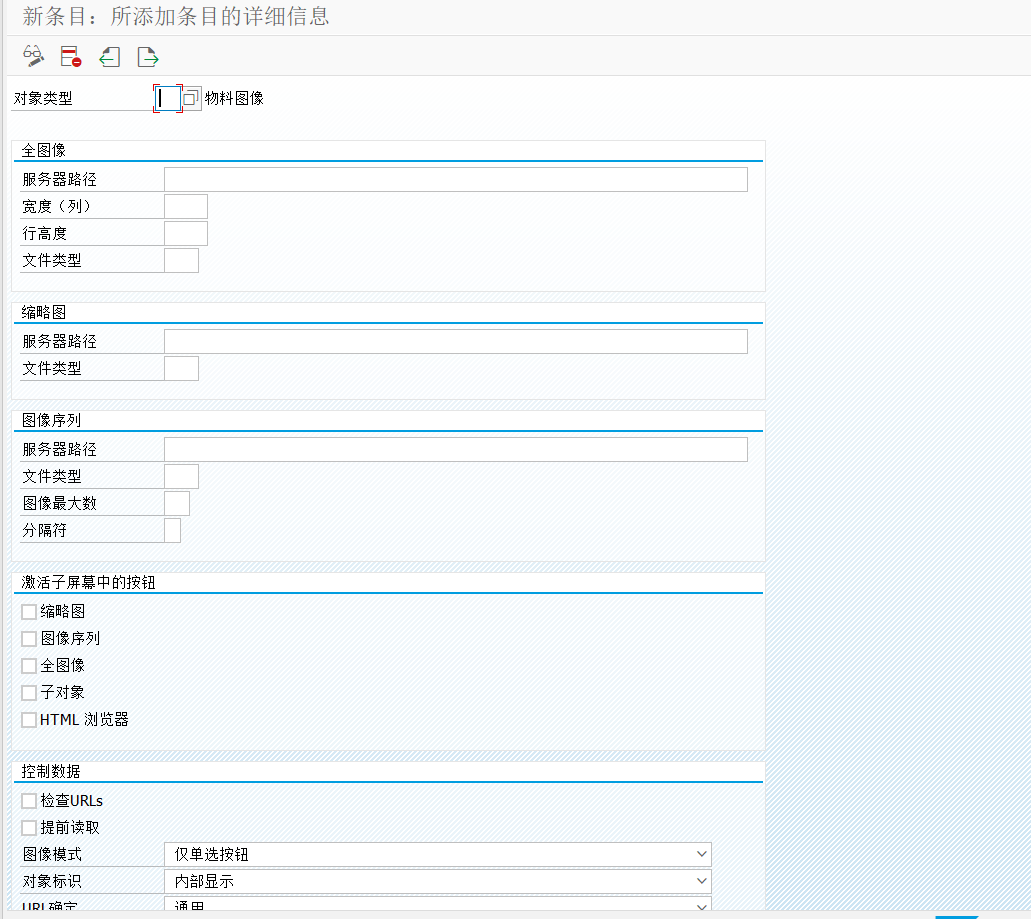
Task: Go to next entry with forward-arrow icon
Action: pyautogui.click(x=146, y=57)
